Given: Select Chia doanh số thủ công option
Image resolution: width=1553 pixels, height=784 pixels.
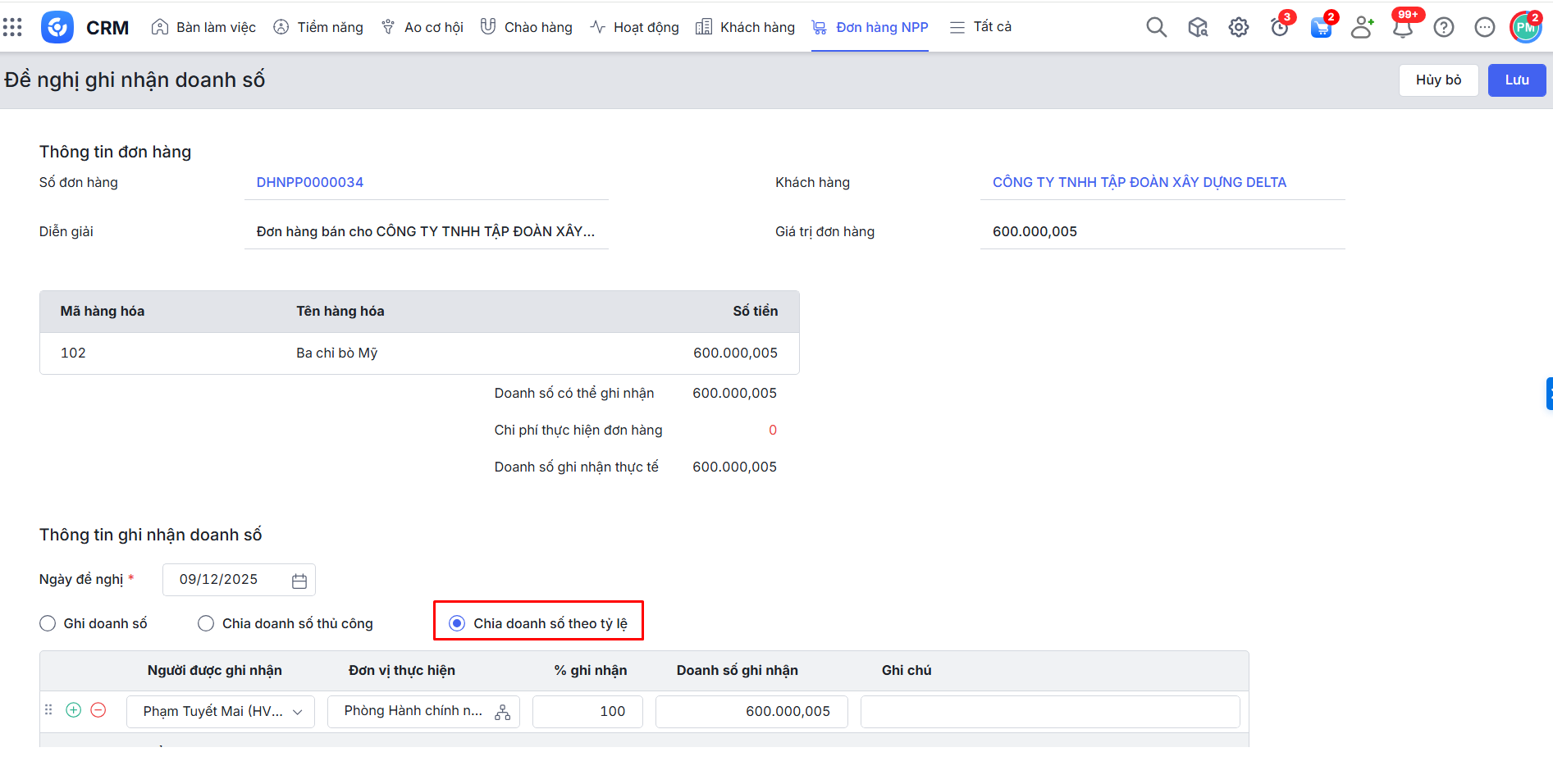Looking at the screenshot, I should pos(206,623).
